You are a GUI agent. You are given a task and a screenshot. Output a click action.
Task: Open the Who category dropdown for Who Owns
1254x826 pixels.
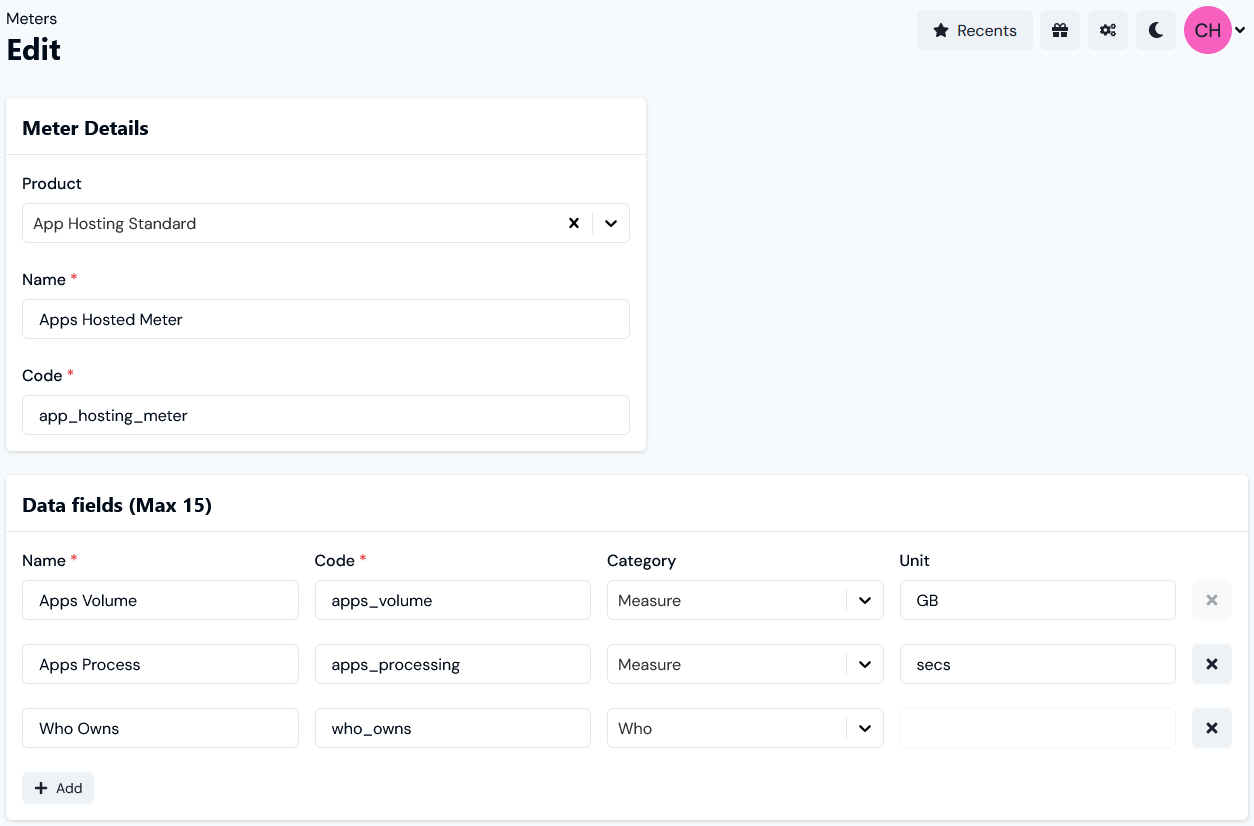tap(865, 728)
